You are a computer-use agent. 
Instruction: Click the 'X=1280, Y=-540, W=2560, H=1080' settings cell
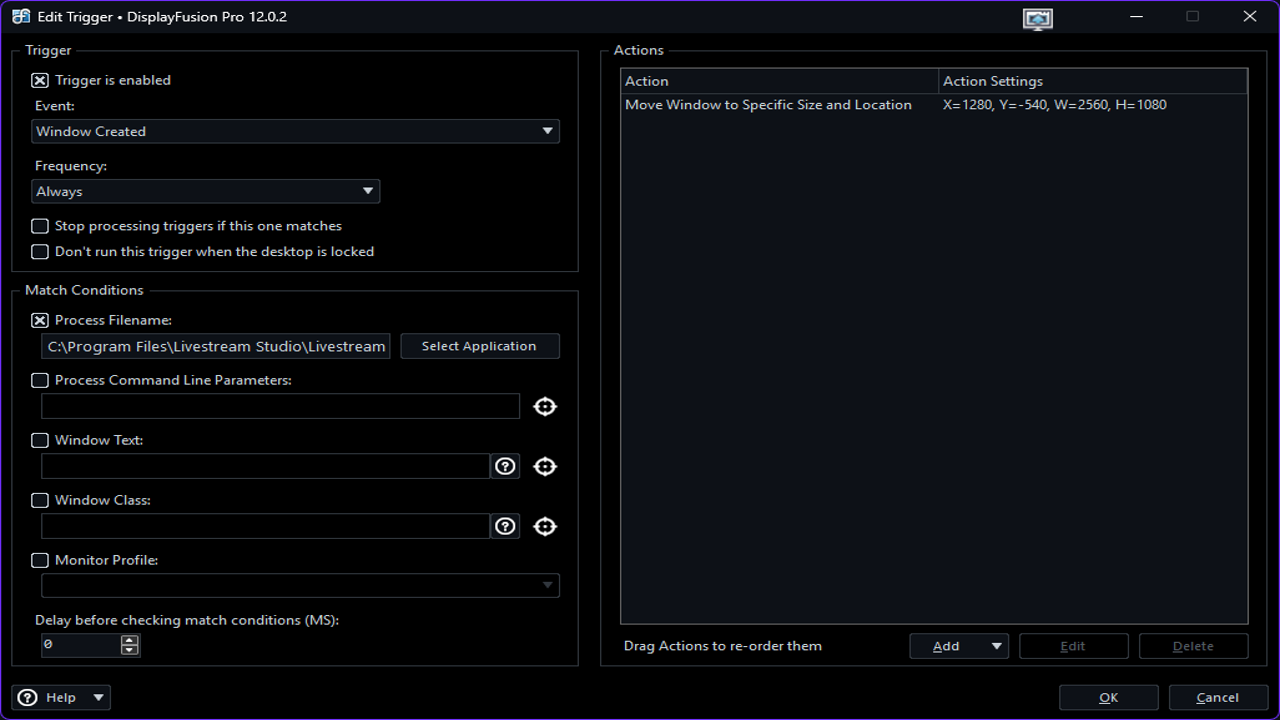(1055, 105)
